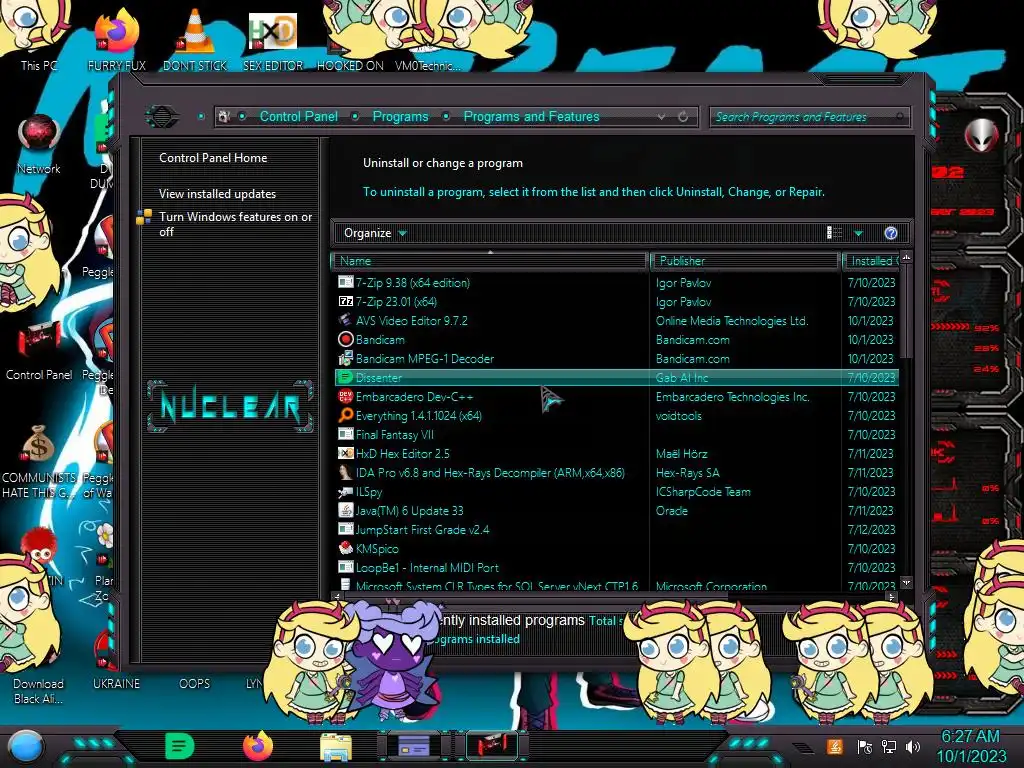Launch Dissenter from the taskbar
The image size is (1024, 768).
180,746
